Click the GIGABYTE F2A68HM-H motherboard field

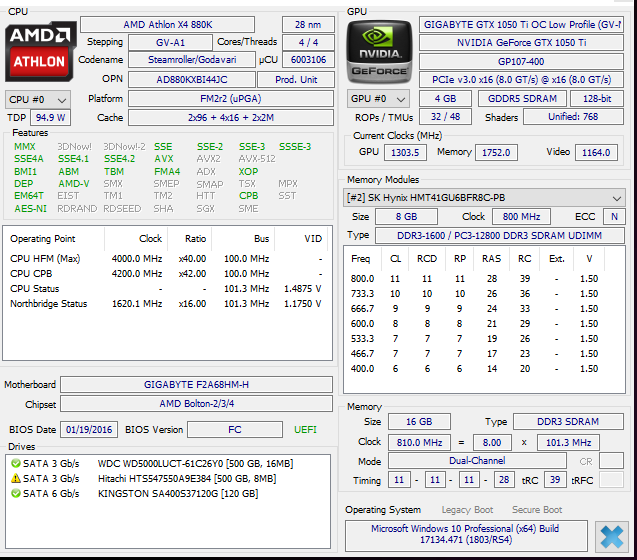[x=196, y=384]
